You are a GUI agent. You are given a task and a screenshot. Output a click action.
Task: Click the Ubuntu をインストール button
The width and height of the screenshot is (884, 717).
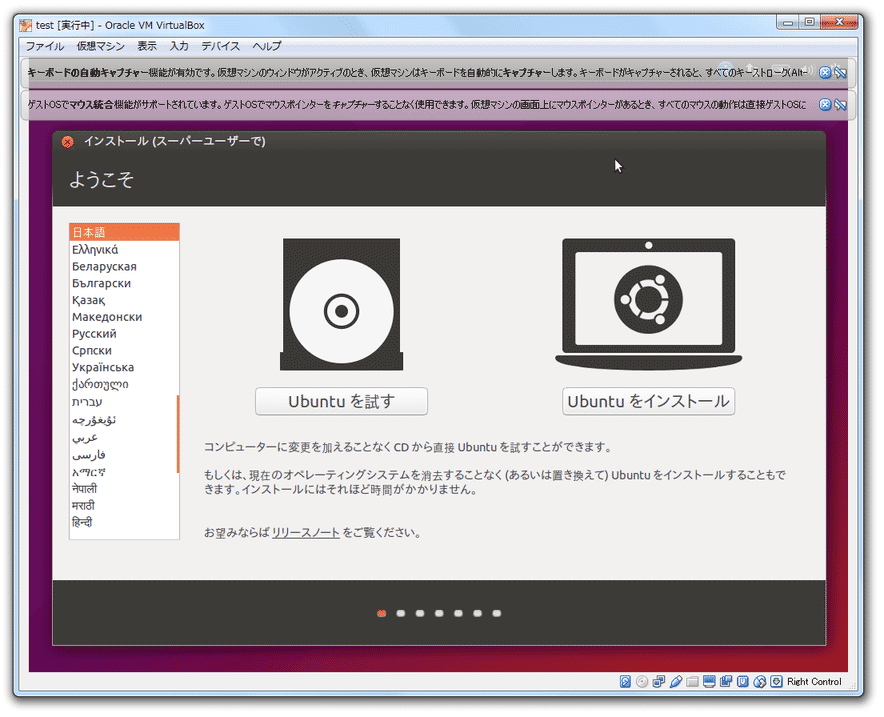648,401
